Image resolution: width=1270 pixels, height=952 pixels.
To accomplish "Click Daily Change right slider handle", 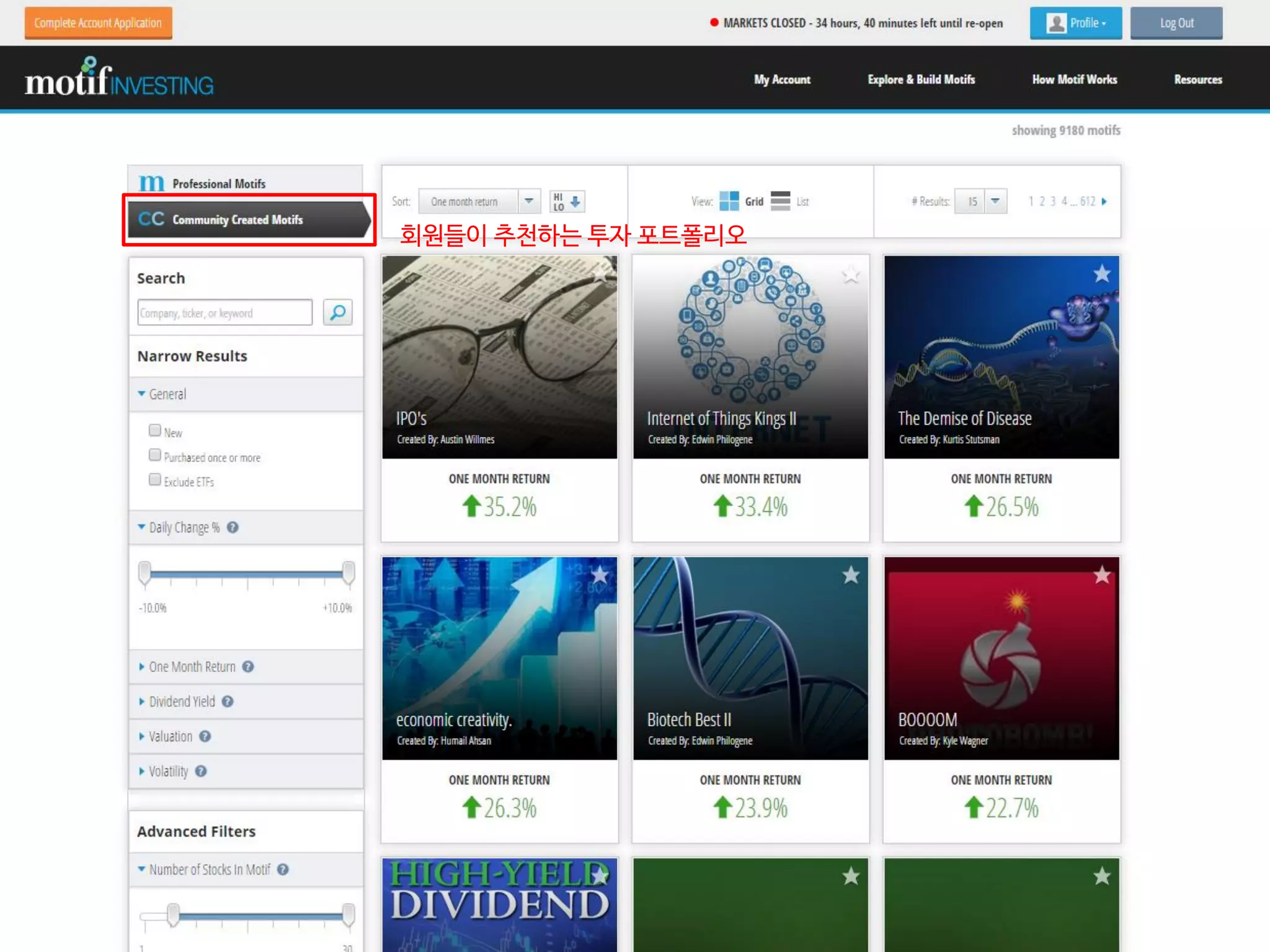I will 349,573.
